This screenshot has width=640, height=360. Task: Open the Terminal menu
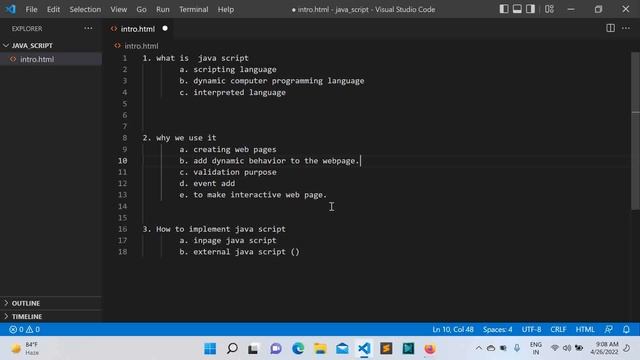pyautogui.click(x=193, y=9)
